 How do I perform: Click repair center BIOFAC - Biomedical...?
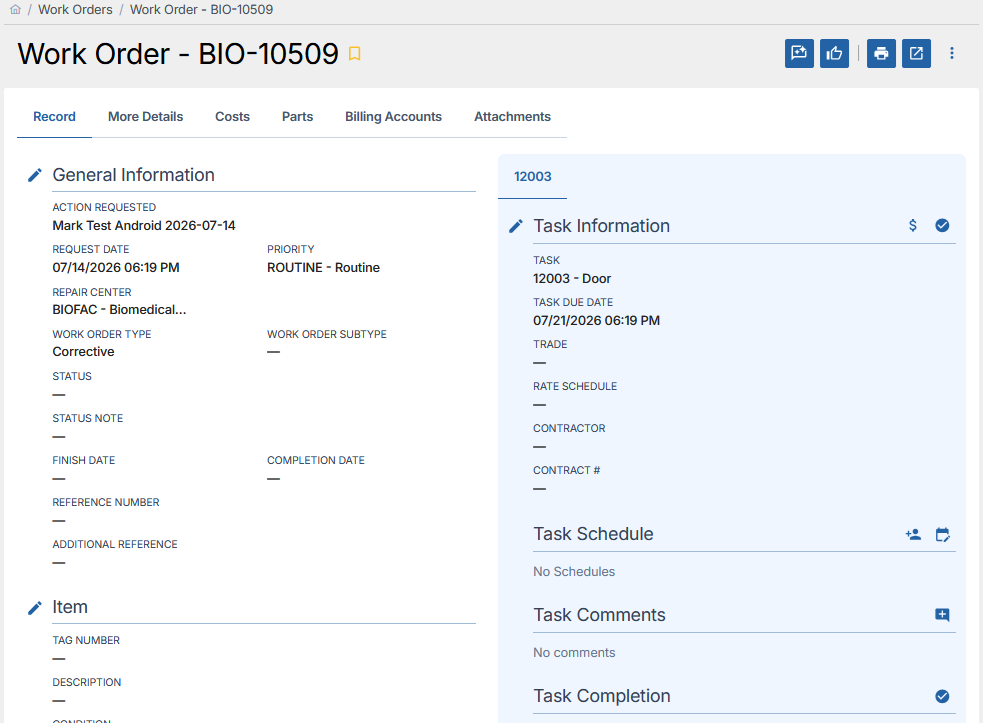coord(119,310)
